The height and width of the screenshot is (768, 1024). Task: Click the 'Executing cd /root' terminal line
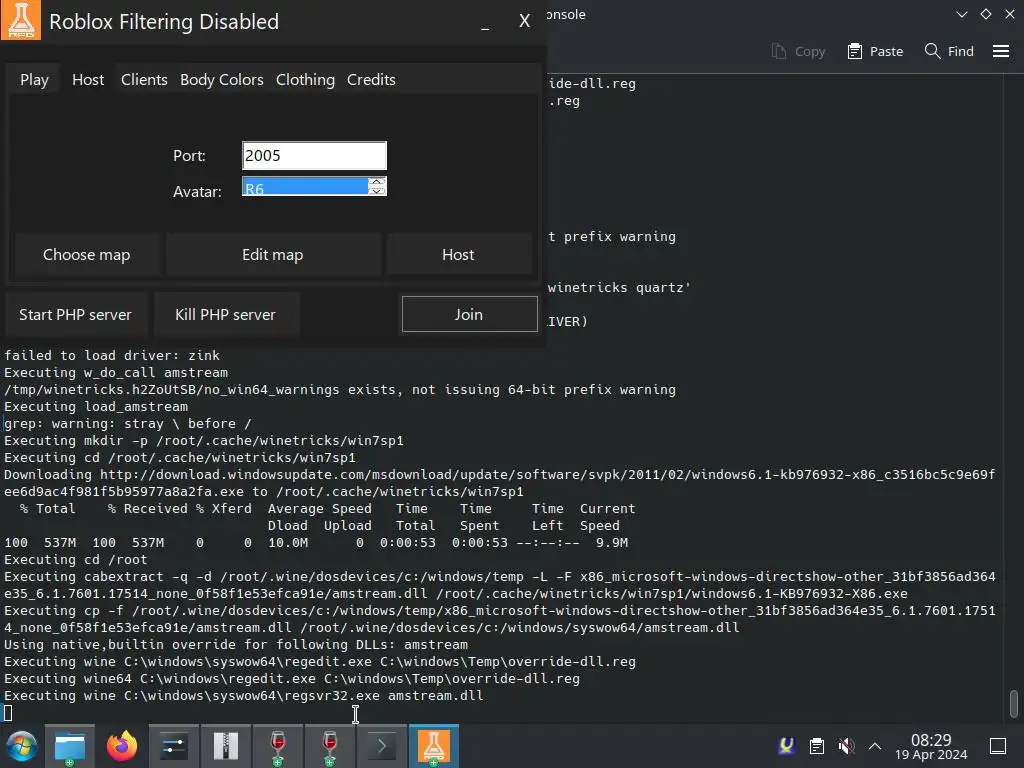tap(76, 560)
